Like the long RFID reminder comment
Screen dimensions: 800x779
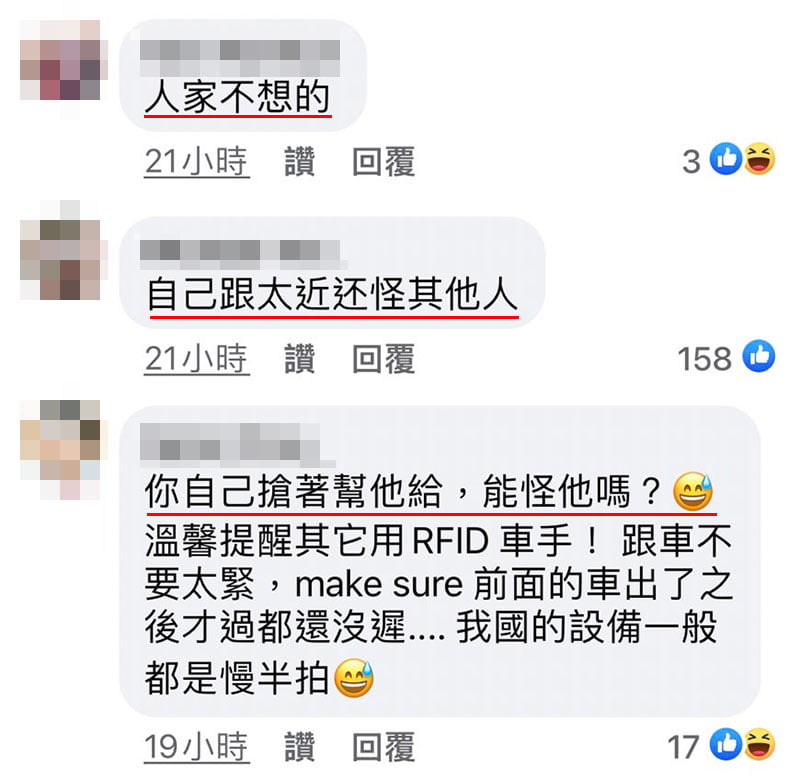coord(299,746)
